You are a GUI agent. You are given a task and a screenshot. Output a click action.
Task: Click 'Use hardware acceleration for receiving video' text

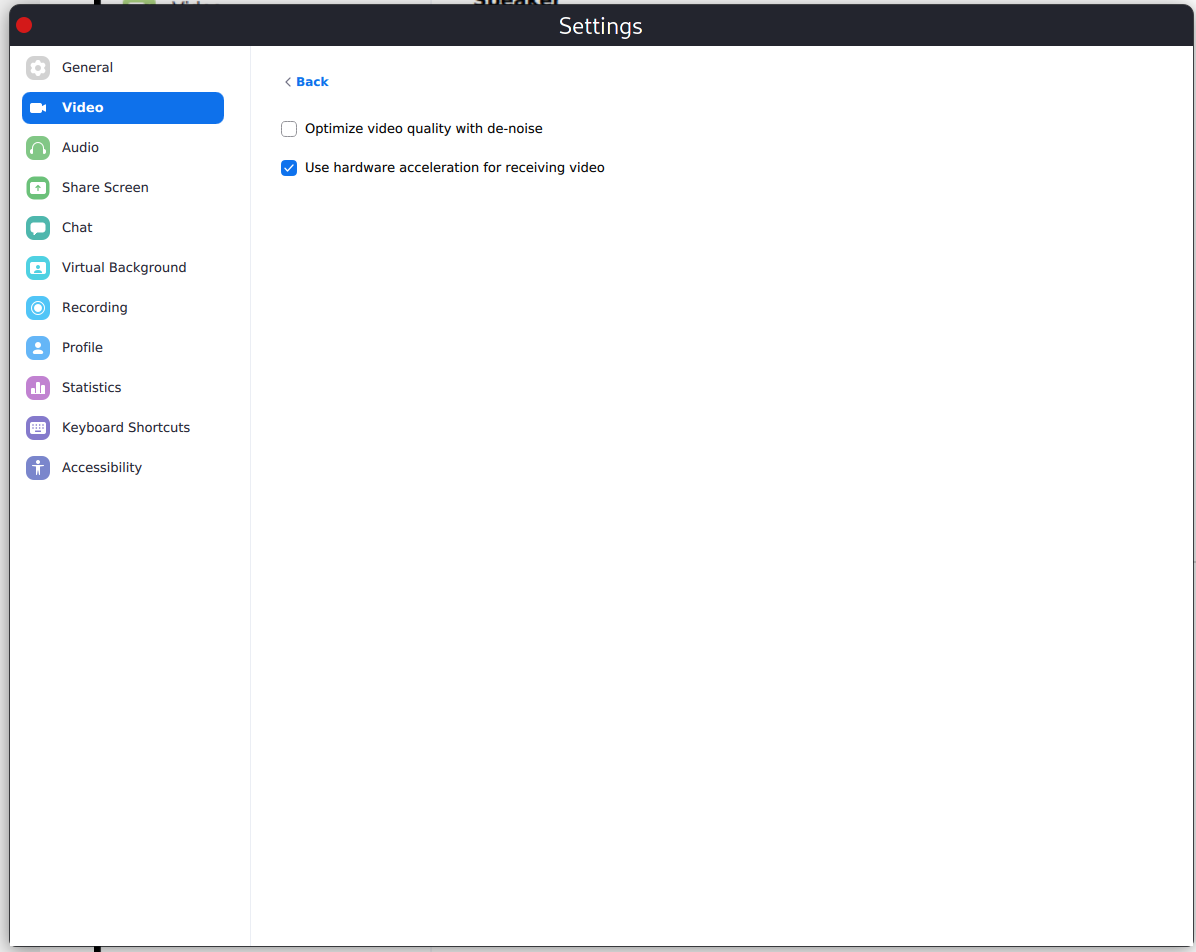click(455, 168)
